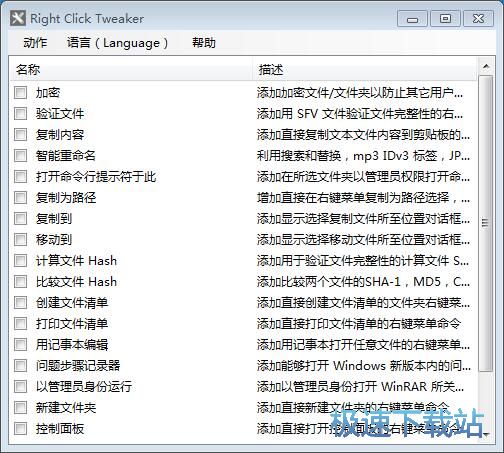Screen dimensions: 504x453
Task: Open the 帮助 menu
Action: point(204,43)
